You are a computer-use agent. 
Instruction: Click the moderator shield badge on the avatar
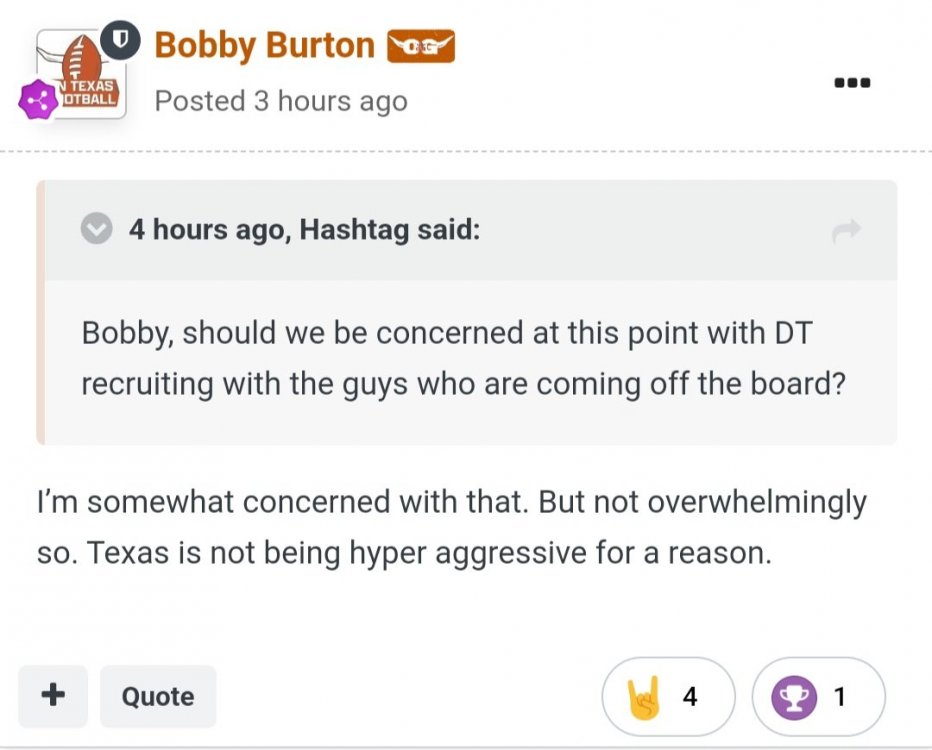point(121,41)
